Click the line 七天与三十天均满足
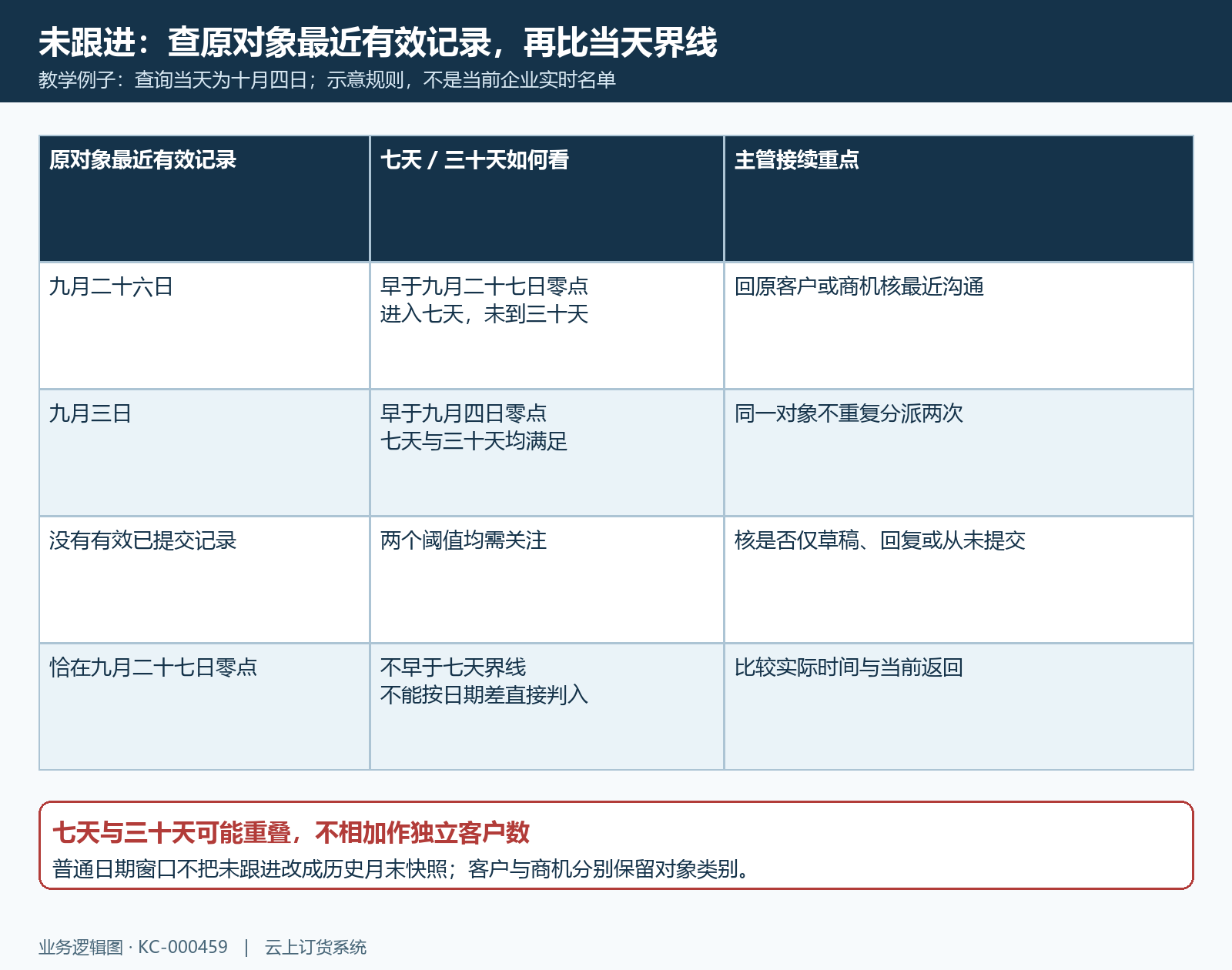 [474, 441]
